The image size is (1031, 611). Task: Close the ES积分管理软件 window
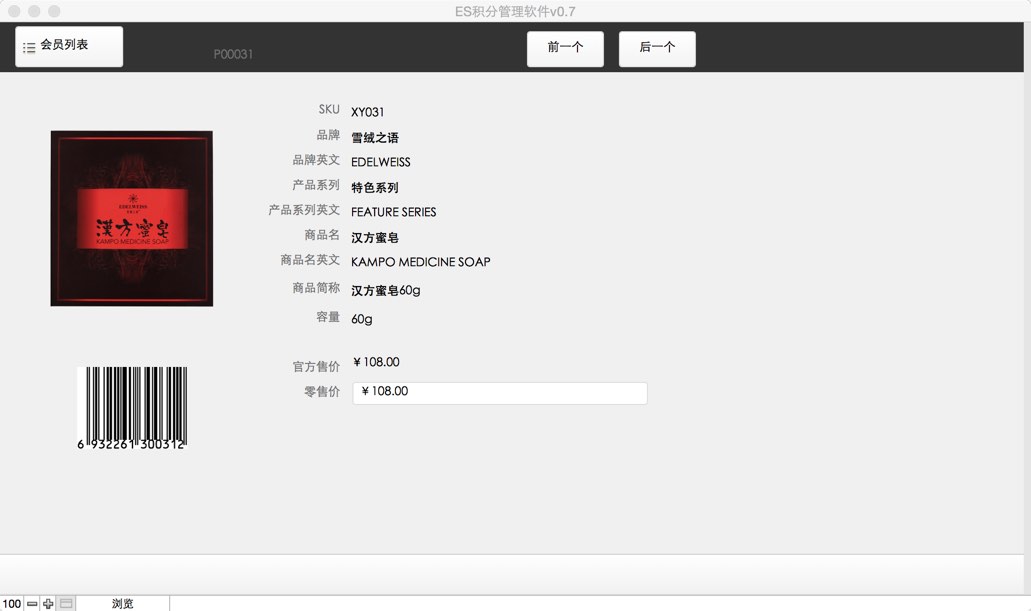pyautogui.click(x=14, y=11)
